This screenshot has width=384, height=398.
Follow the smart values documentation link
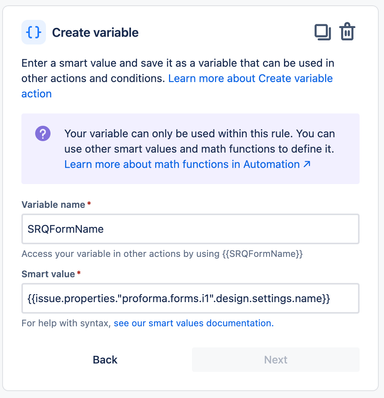(x=194, y=323)
